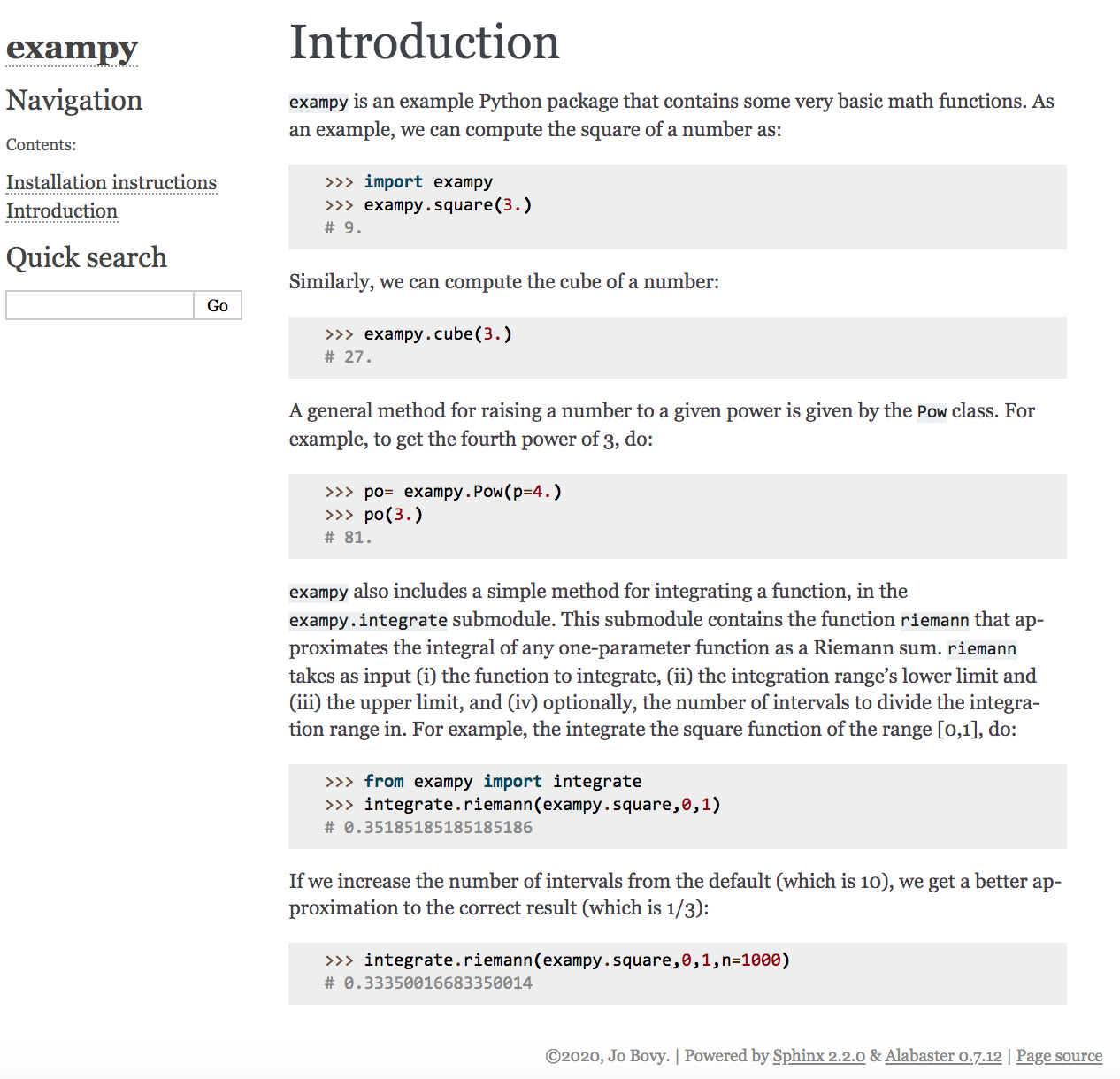Click the inline Pow class code span
The width and height of the screenshot is (1120, 1079).
(931, 412)
